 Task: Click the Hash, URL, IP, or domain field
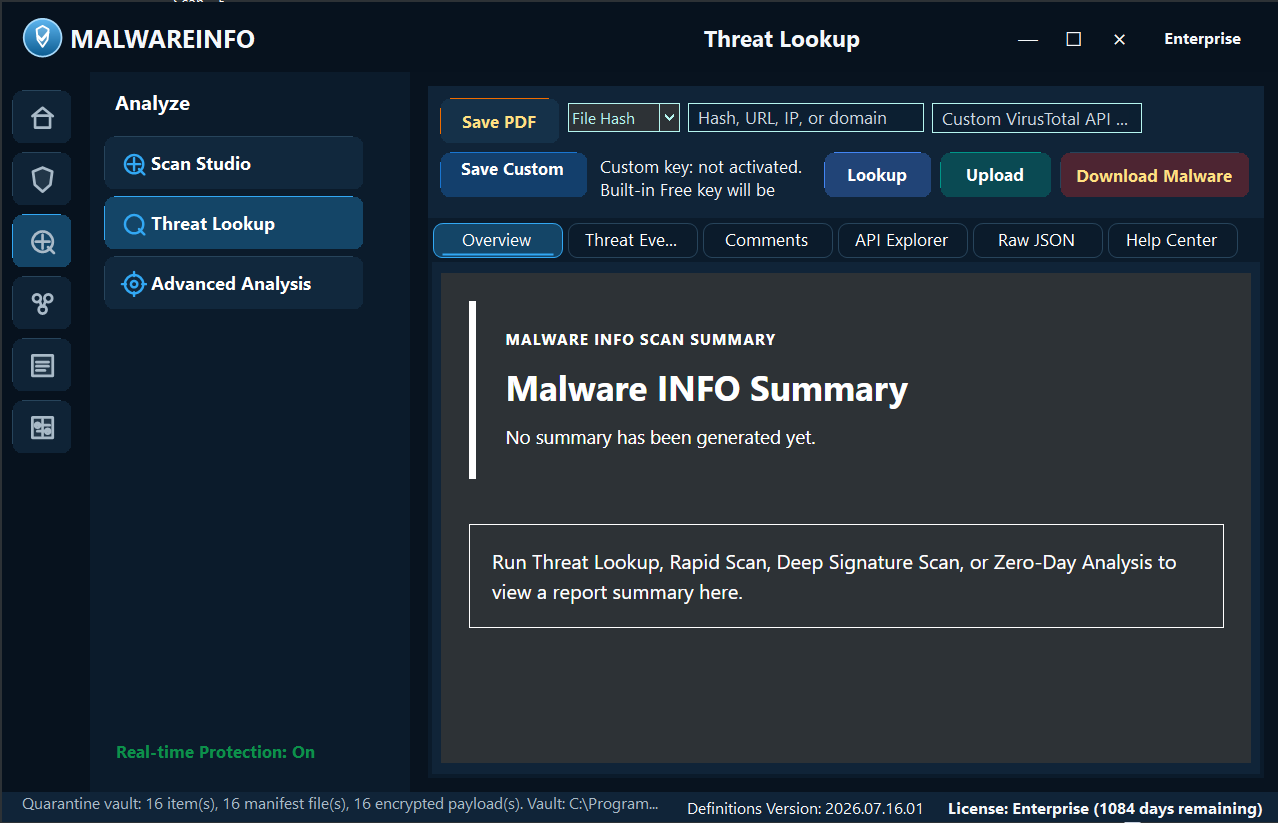(x=805, y=118)
